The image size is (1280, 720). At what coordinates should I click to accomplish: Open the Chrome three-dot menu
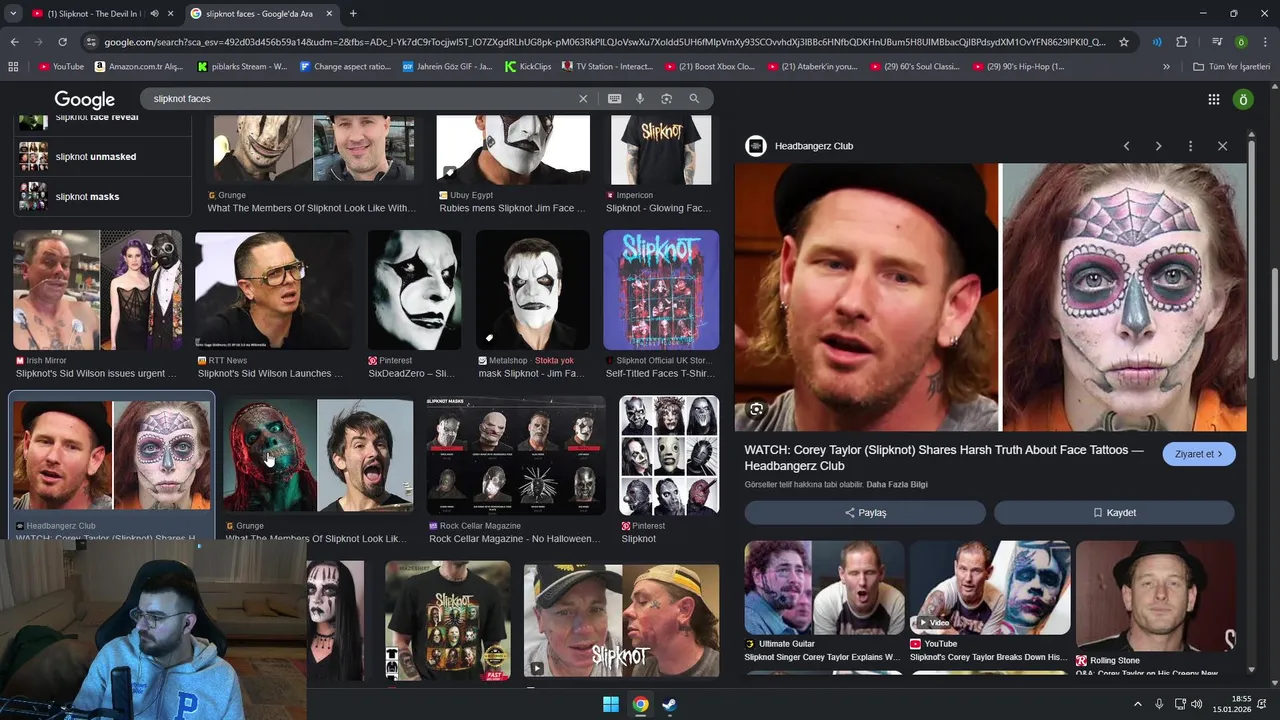pyautogui.click(x=1266, y=42)
